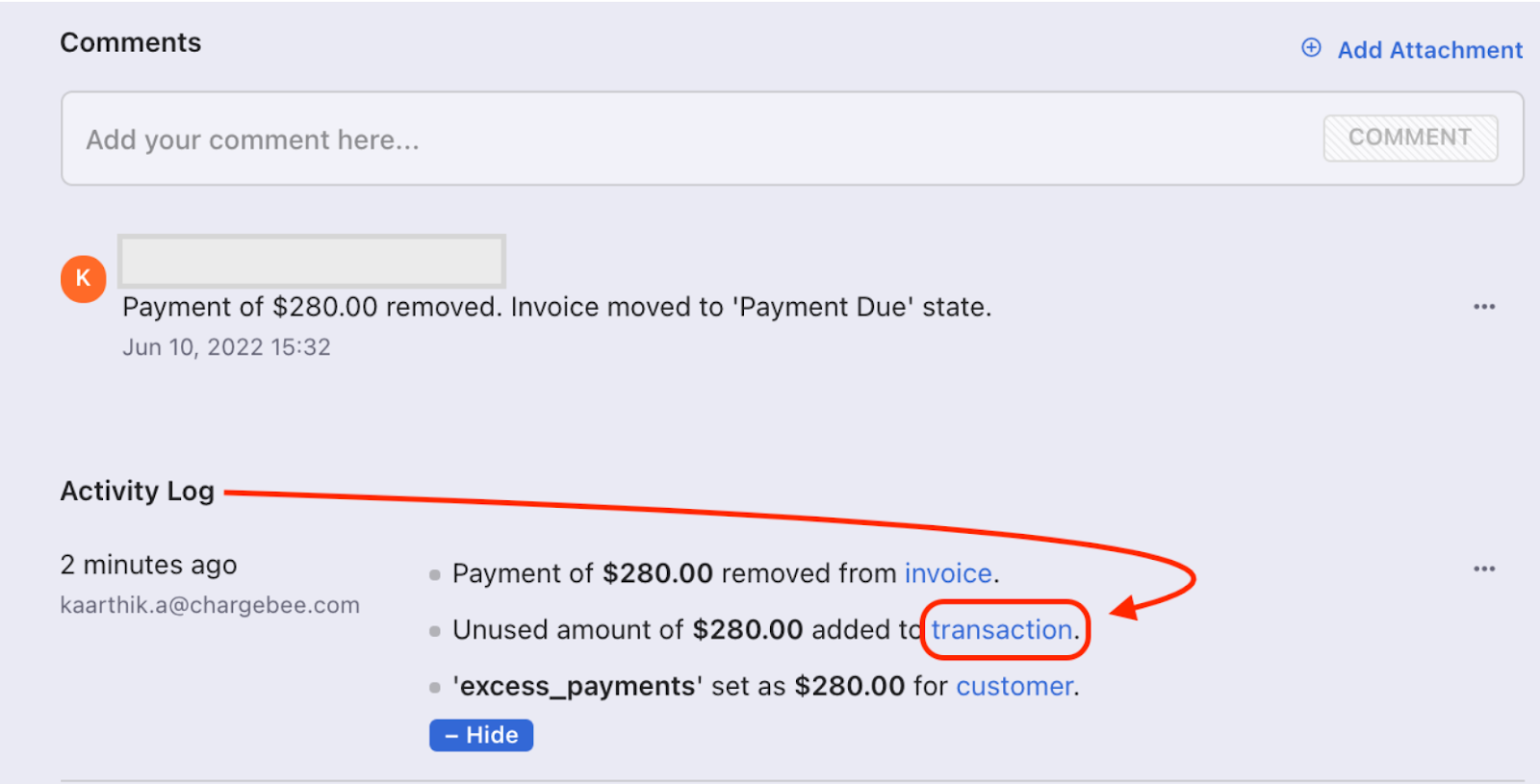The image size is (1540, 784).
Task: Click the Comments section heading
Action: (x=131, y=42)
